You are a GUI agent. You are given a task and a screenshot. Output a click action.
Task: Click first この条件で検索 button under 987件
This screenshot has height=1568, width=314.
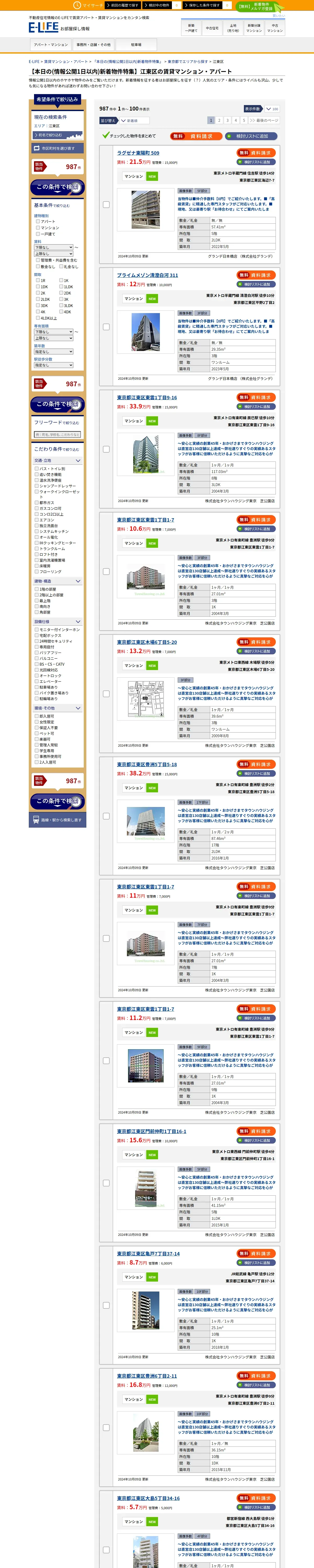coord(58,187)
